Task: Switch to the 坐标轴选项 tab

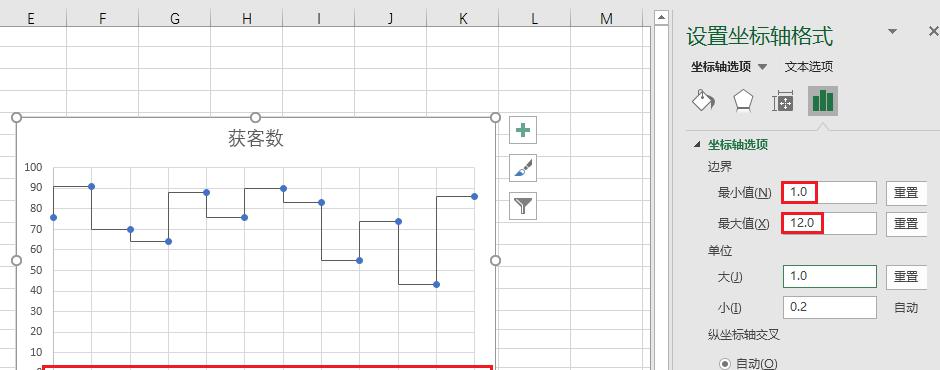Action: coord(721,67)
